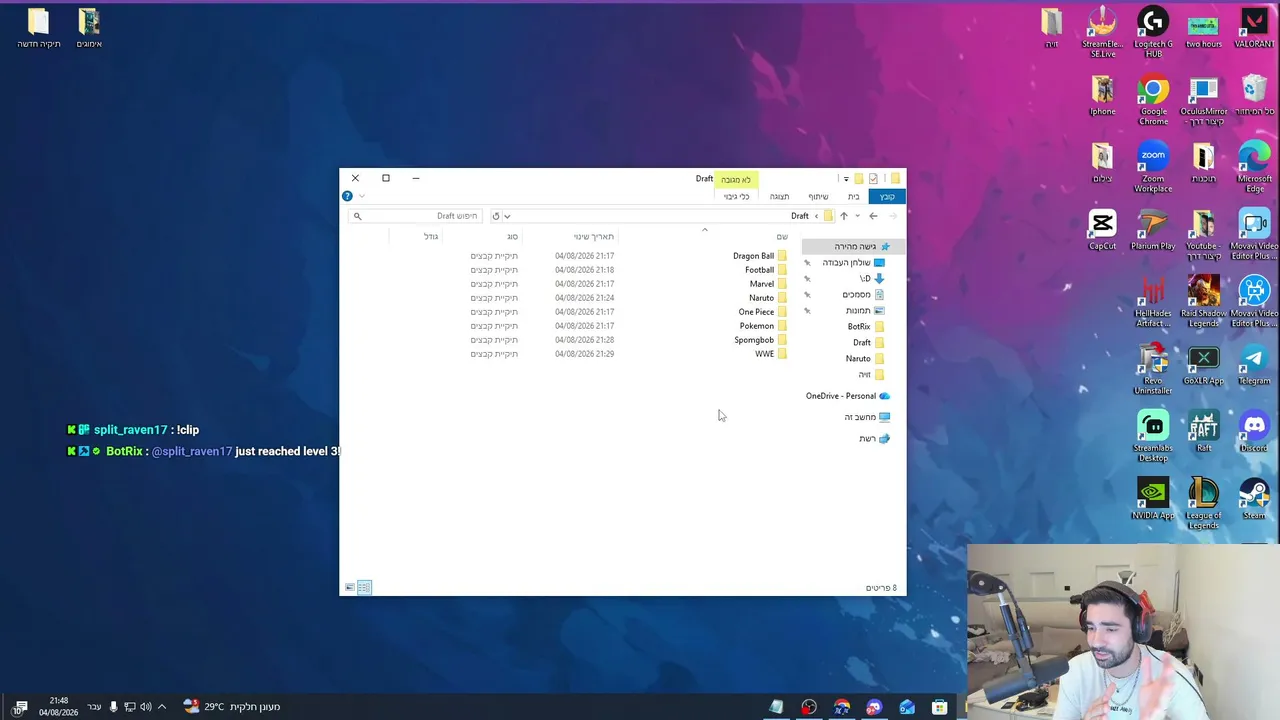Toggle the taskbar microphone icon
The image size is (1280, 720).
coord(112,707)
